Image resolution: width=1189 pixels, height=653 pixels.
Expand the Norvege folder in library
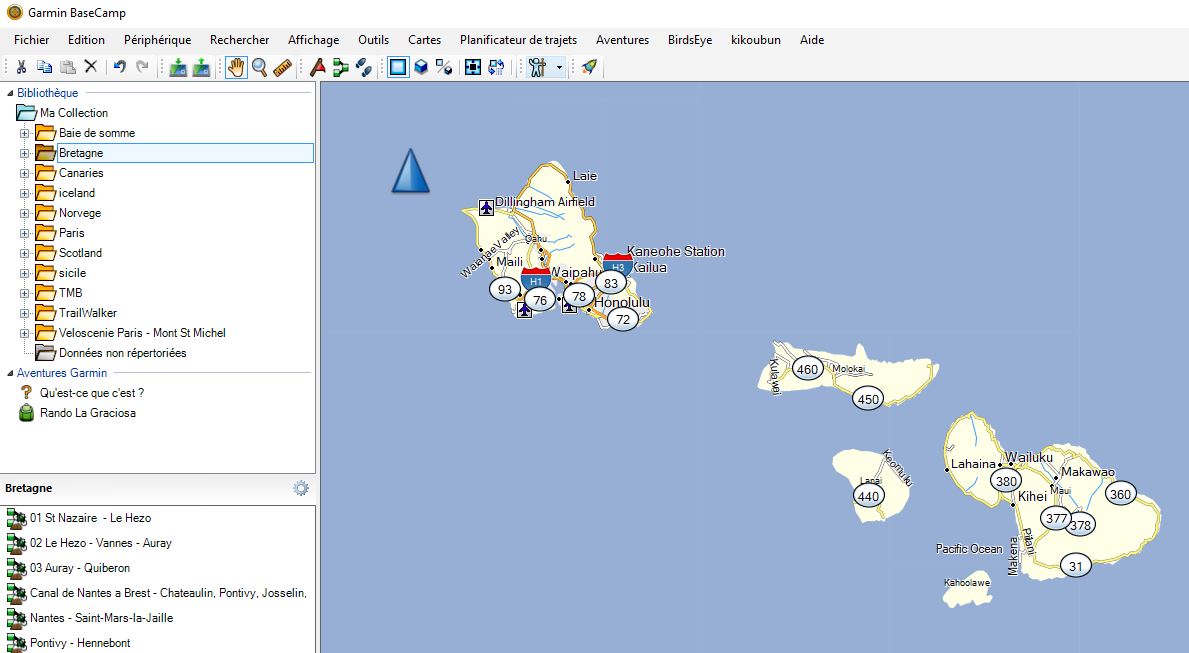[x=25, y=213]
